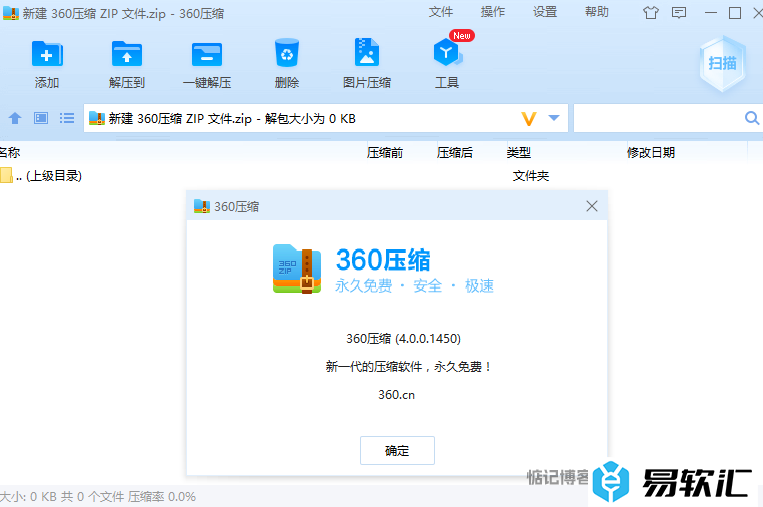763x507 pixels.
Task: Sort by the 名称 column header
Action: coord(10,153)
